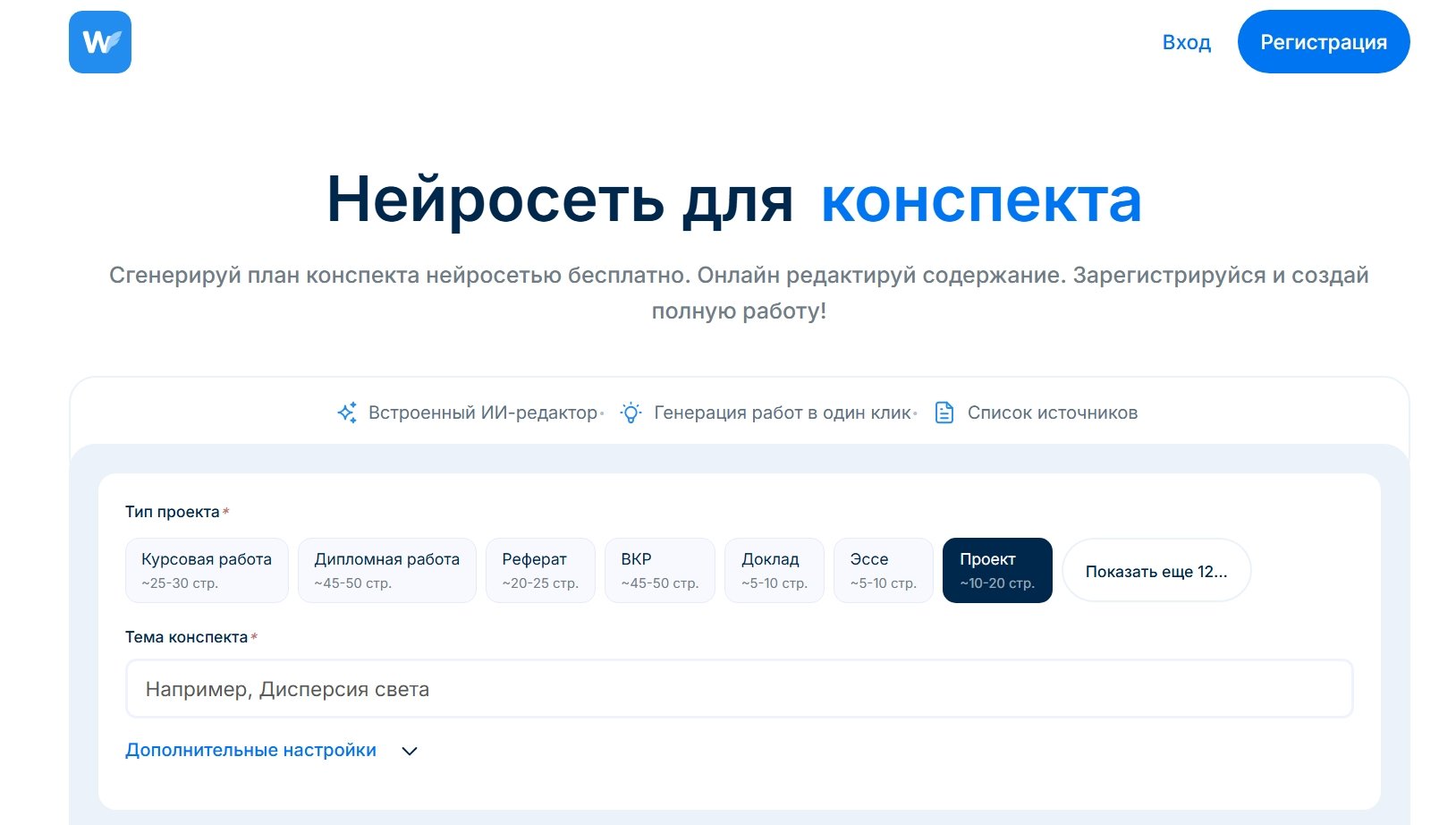Click the Нейросеть для конспекта heading
The height and width of the screenshot is (825, 1456).
click(x=734, y=199)
